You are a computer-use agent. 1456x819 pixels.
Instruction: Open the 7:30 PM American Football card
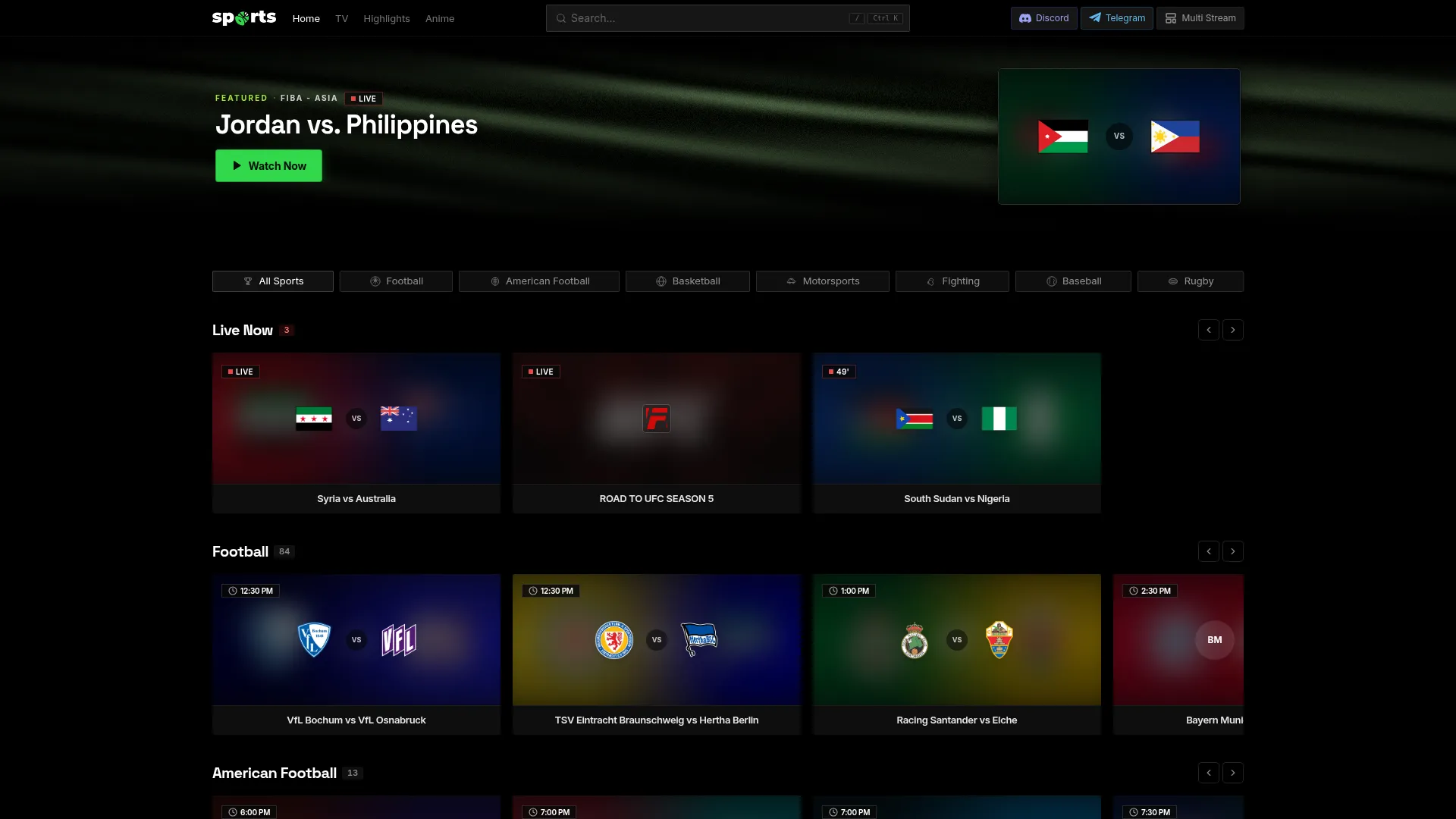1178,807
